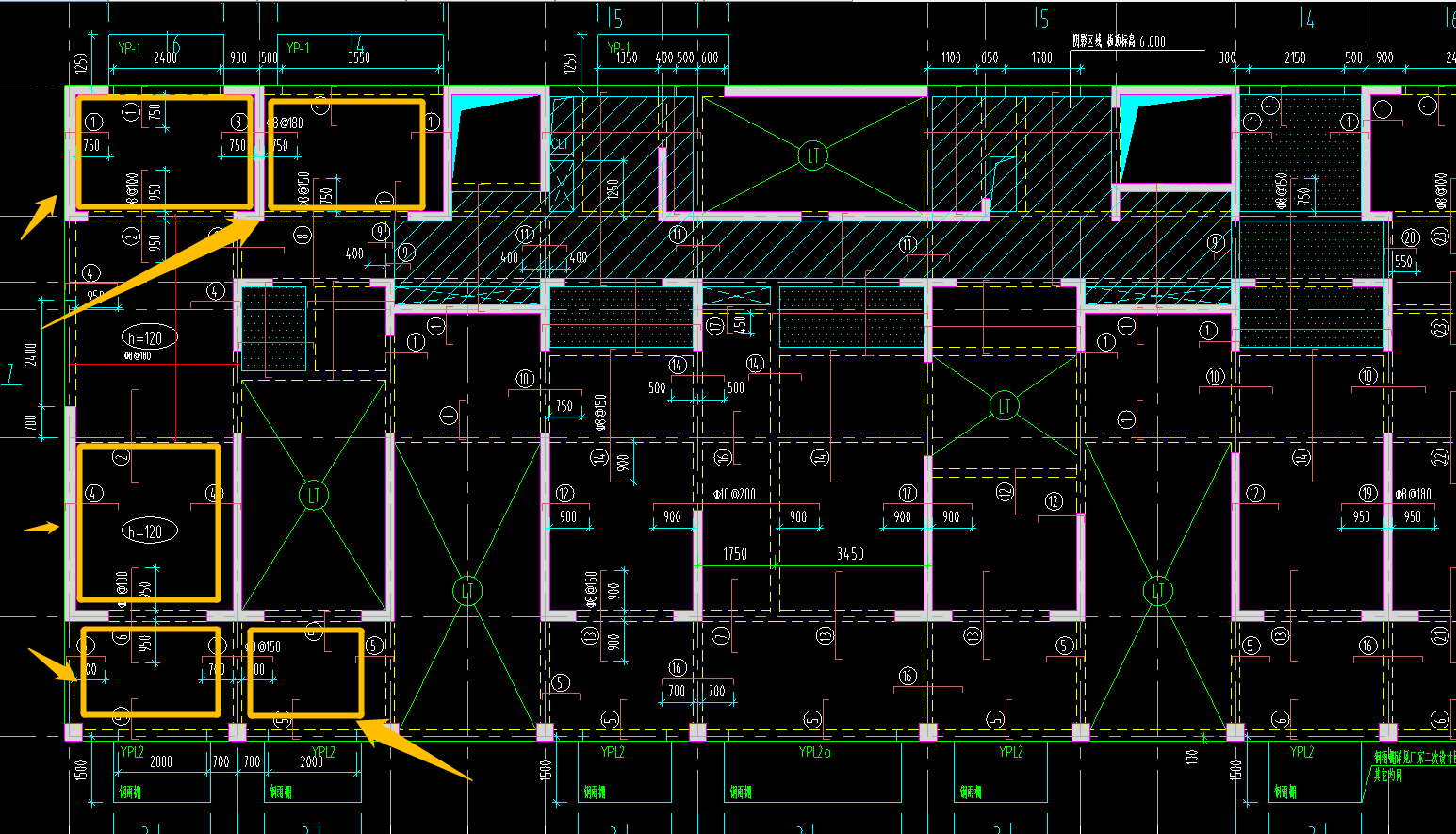Click the 300 dimension text
Screen dimensions: 1456x834
click(x=1227, y=57)
